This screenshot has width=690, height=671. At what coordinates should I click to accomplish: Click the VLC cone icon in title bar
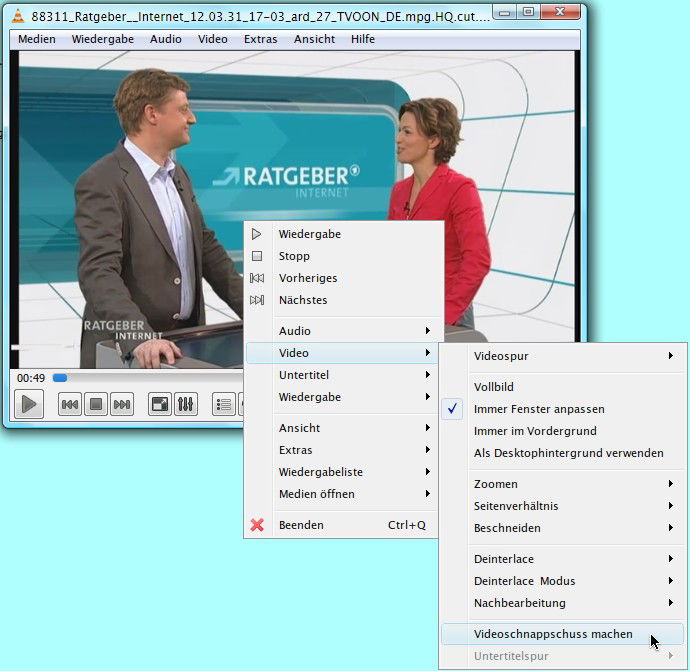(x=18, y=16)
